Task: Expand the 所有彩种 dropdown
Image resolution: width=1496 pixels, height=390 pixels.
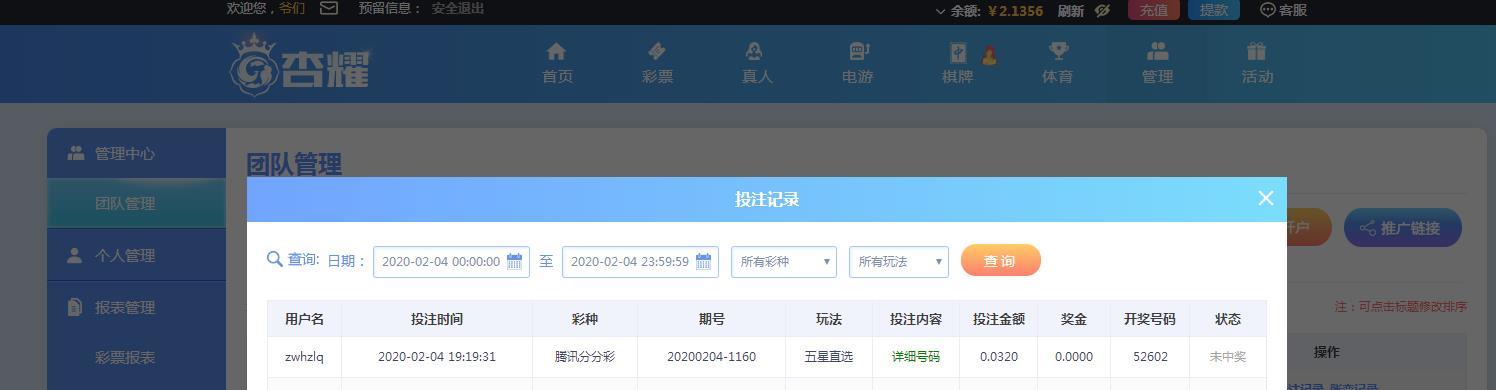Action: (784, 262)
